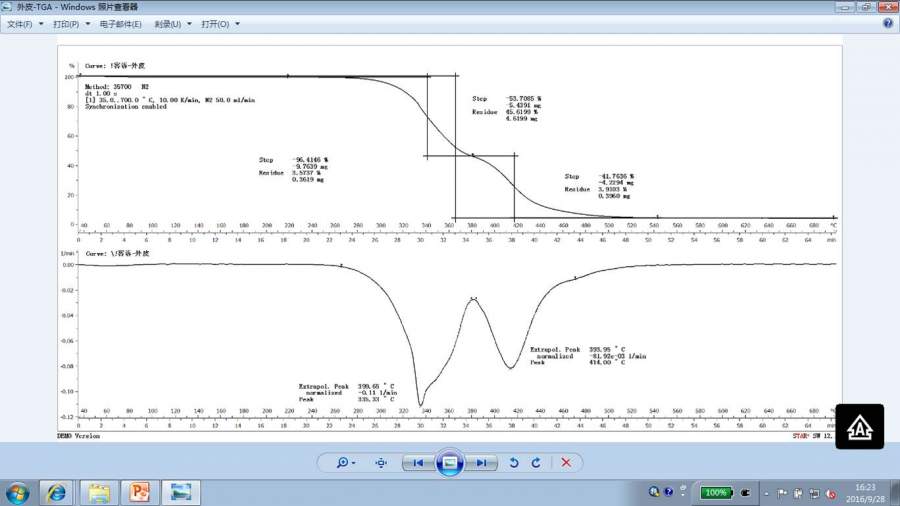Viewport: 900px width, 506px height.
Task: Start the slide show
Action: [x=450, y=462]
